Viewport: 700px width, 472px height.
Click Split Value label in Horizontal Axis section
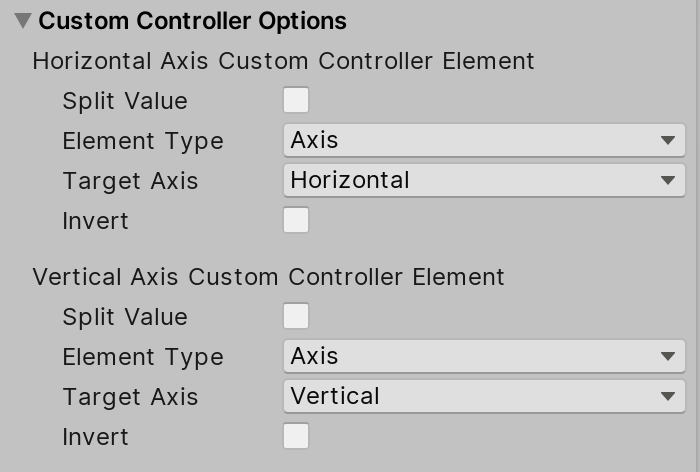click(125, 101)
